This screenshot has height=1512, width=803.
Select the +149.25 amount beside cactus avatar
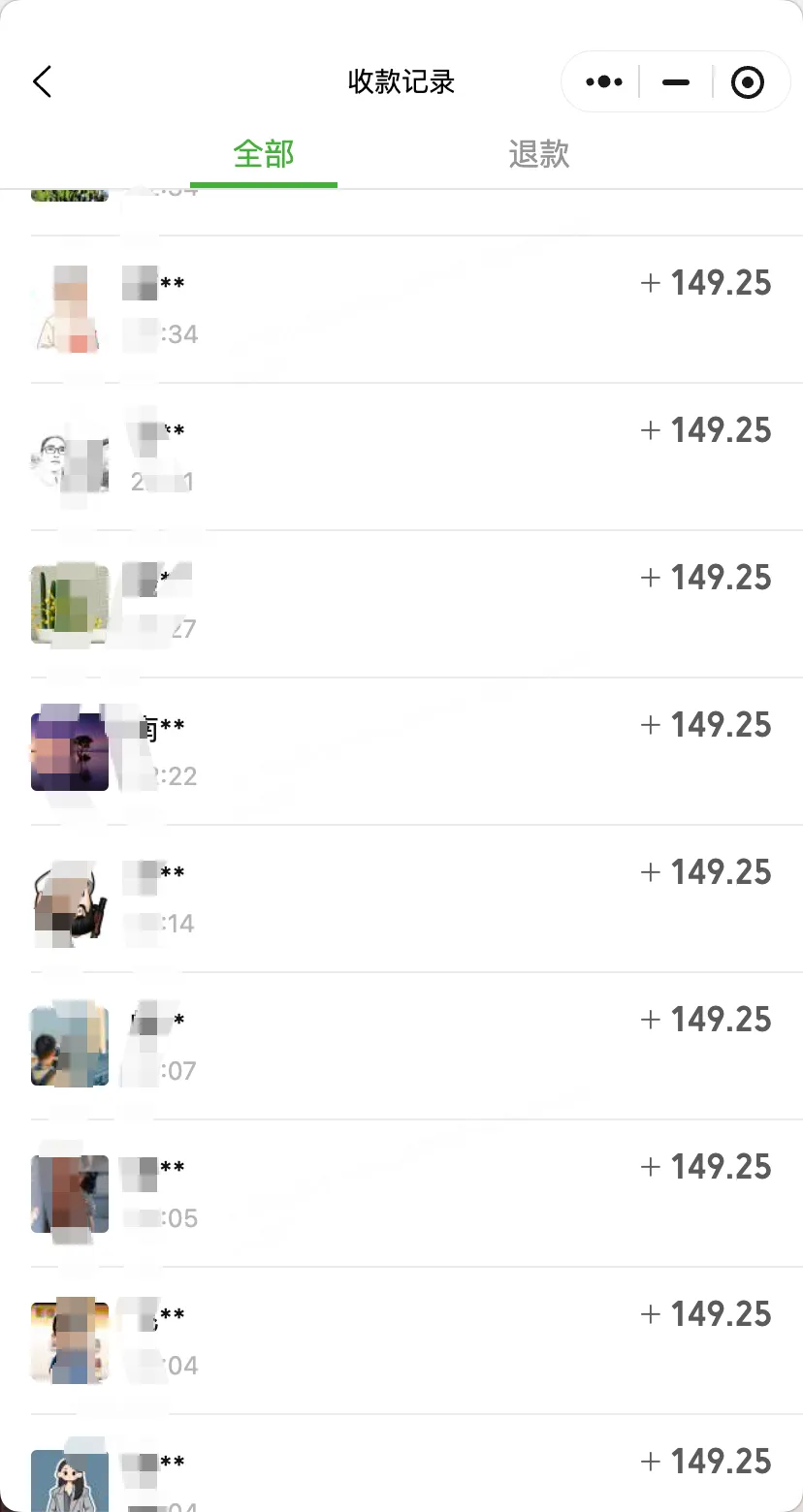pos(706,578)
